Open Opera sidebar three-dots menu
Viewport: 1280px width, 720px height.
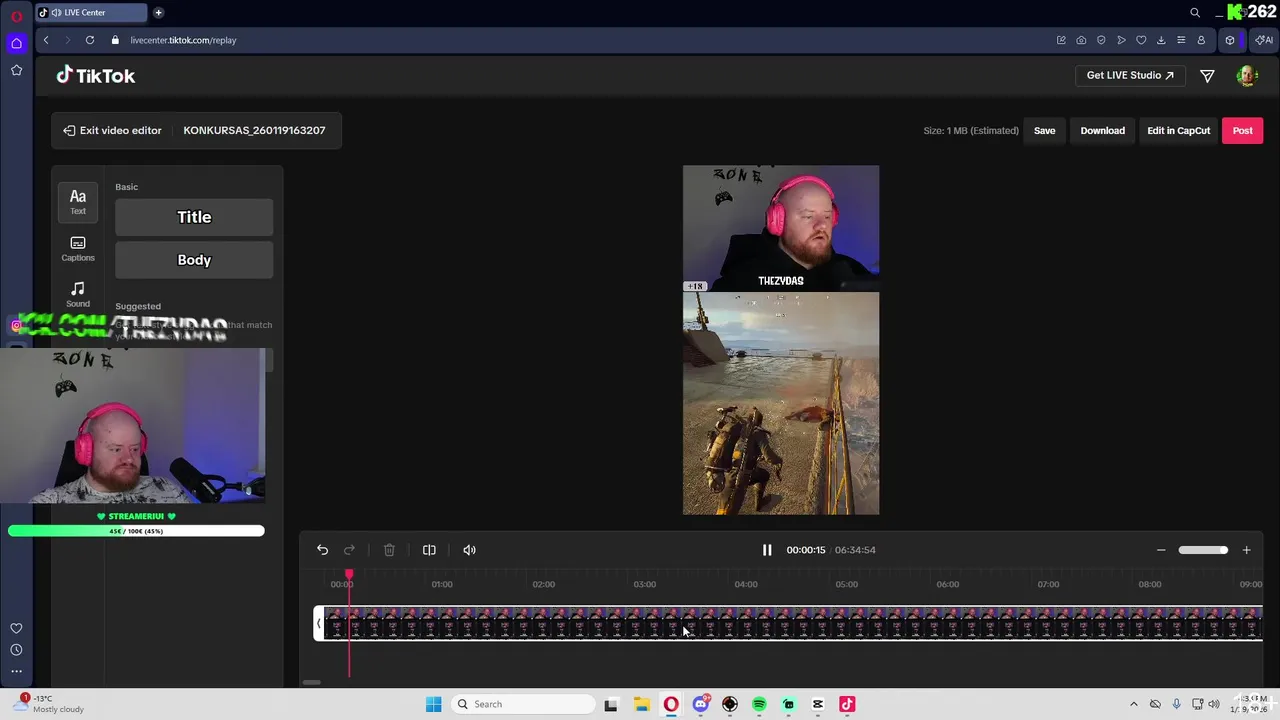click(16, 672)
